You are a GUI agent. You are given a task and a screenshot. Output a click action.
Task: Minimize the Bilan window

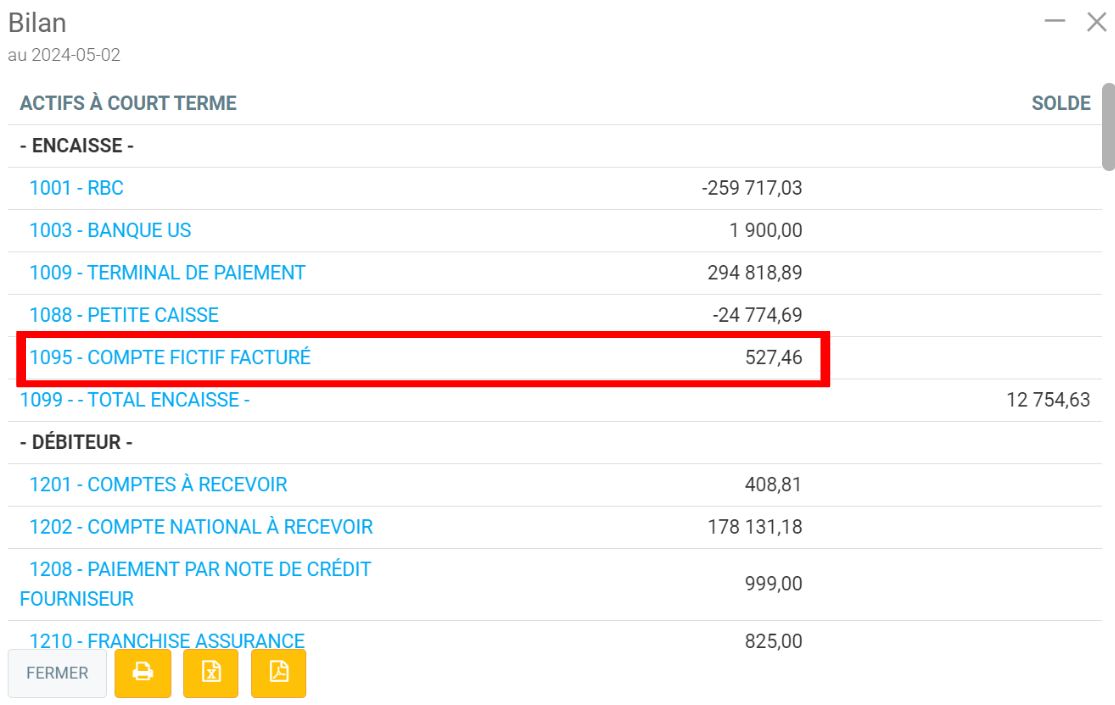tap(1055, 21)
